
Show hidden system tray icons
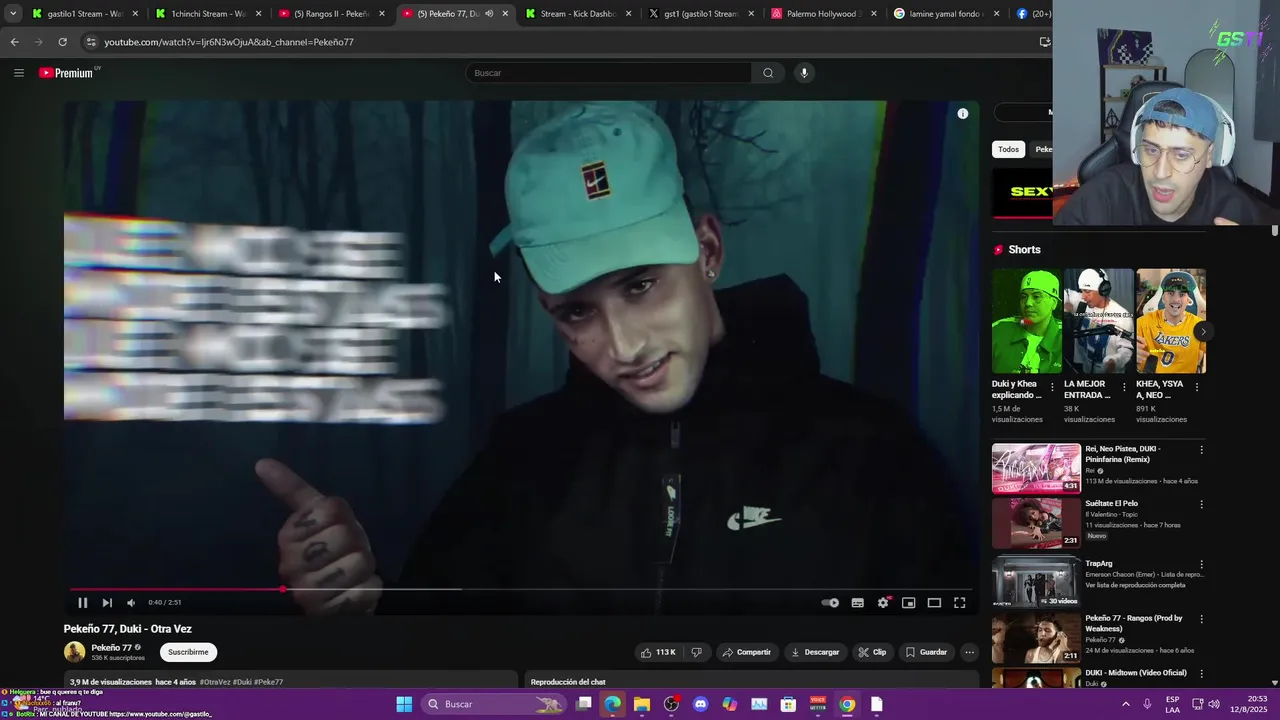[1126, 704]
